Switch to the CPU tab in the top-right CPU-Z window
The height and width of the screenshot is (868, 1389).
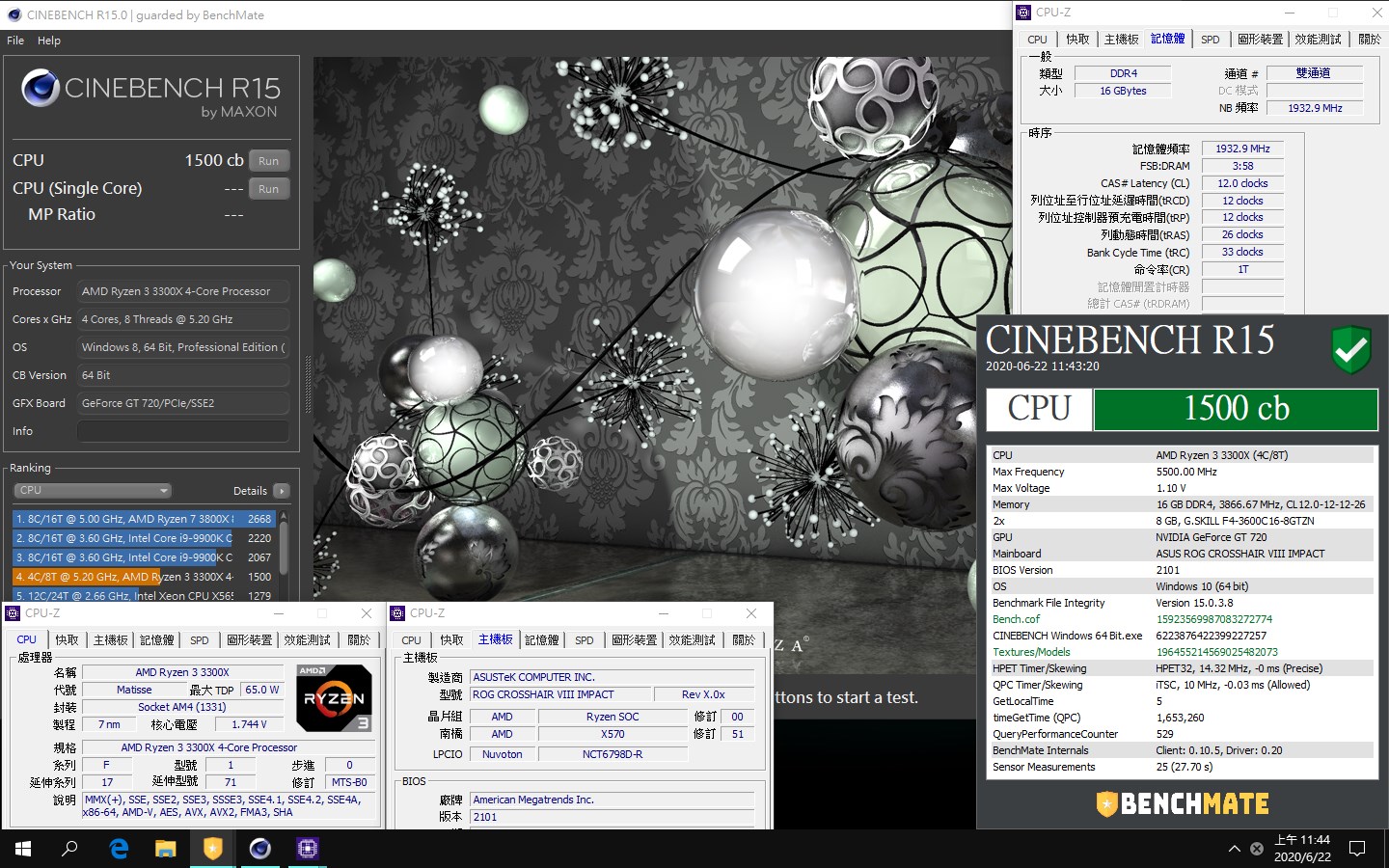pos(1037,40)
